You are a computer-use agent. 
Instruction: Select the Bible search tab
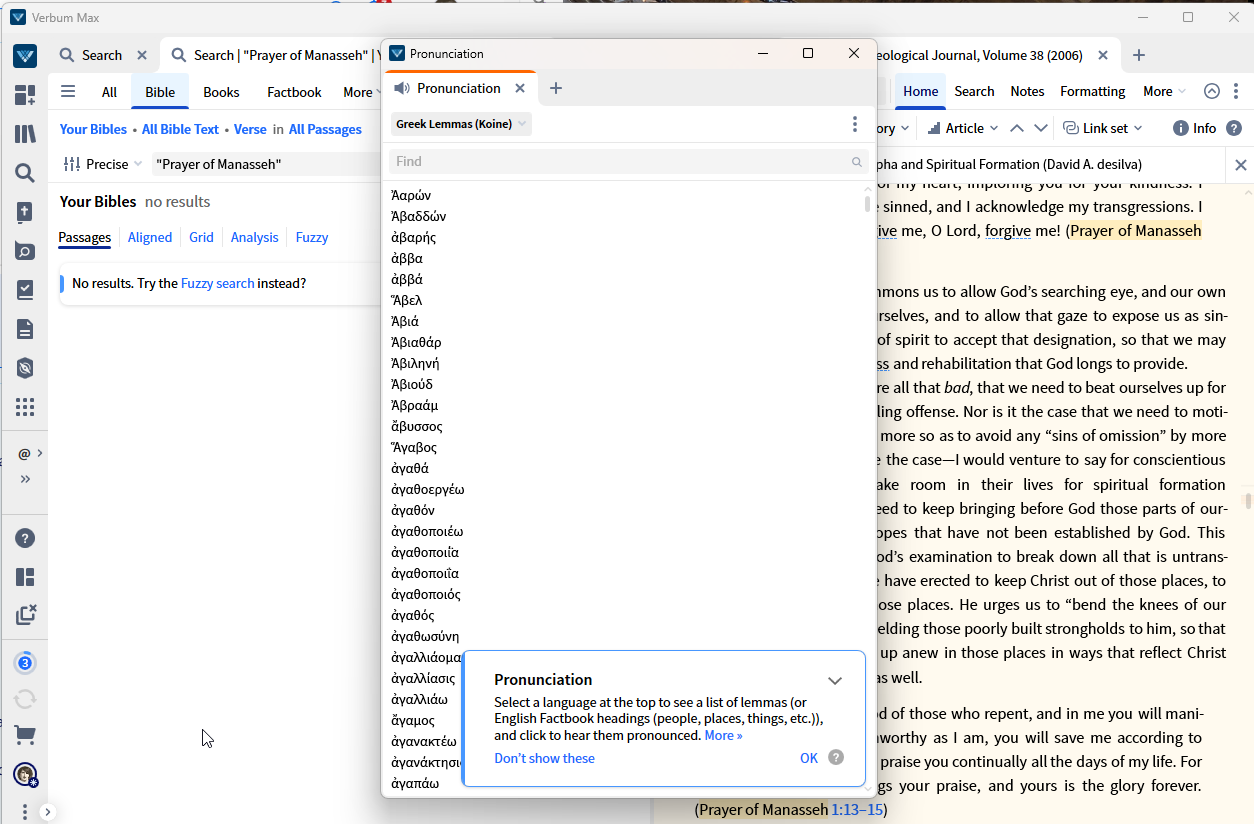click(x=160, y=92)
